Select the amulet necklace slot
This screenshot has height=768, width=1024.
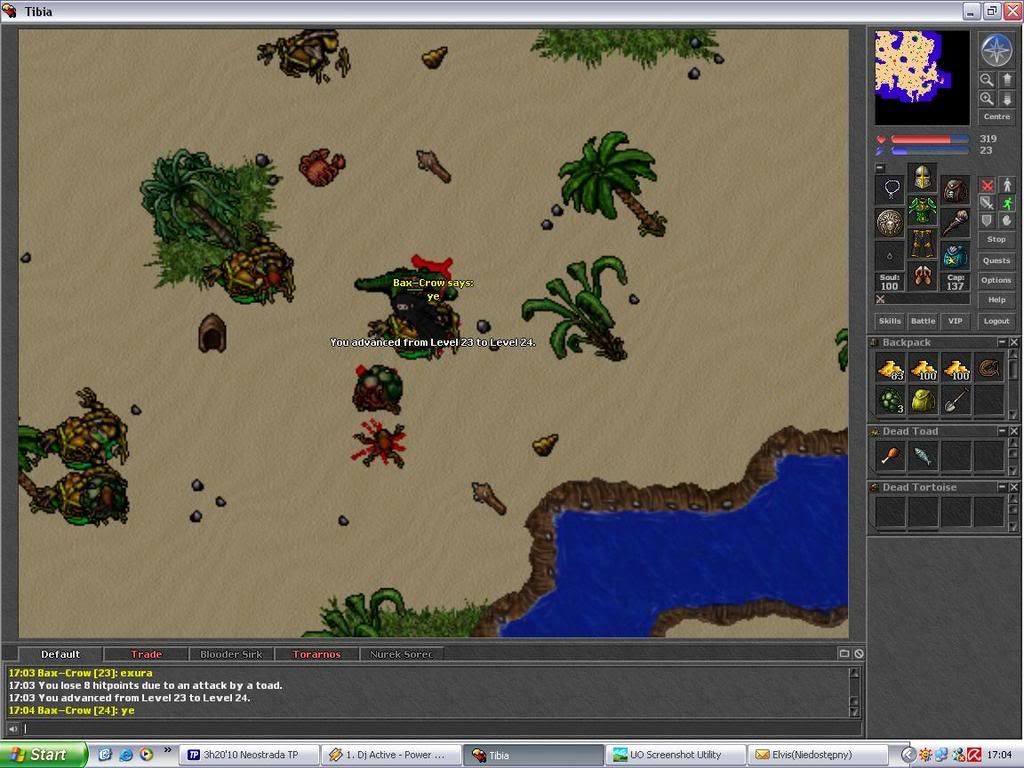pyautogui.click(x=889, y=189)
